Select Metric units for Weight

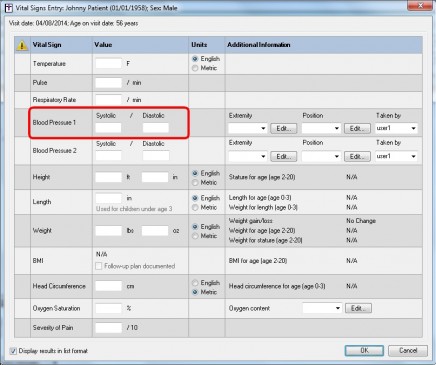tap(195, 236)
